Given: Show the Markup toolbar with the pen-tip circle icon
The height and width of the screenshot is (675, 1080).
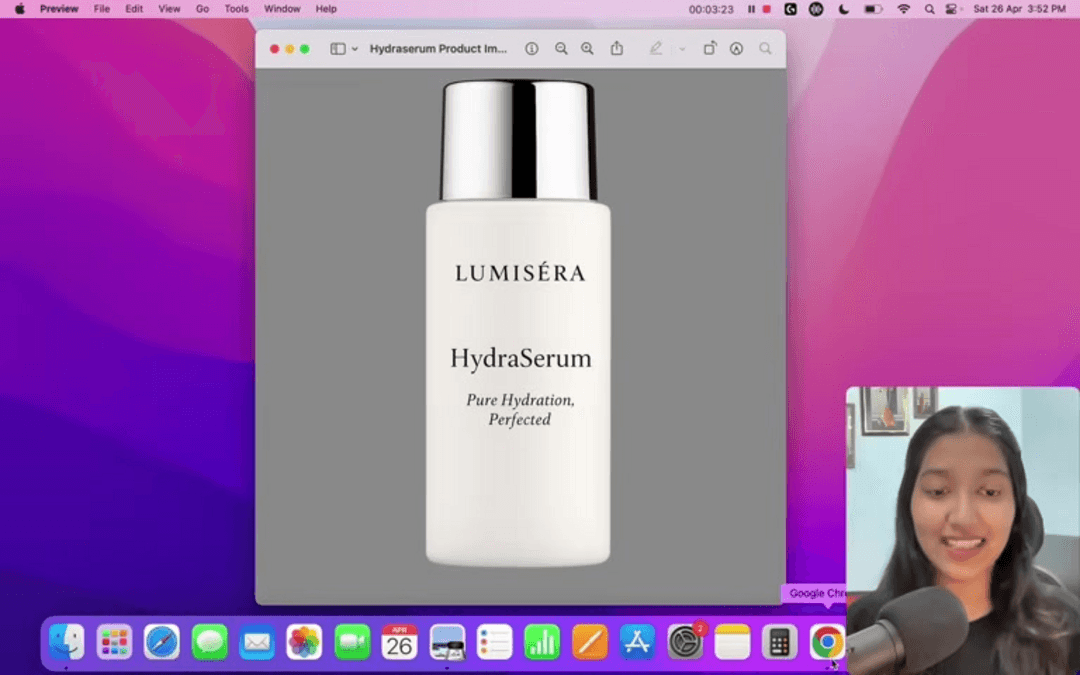Looking at the screenshot, I should coord(737,49).
